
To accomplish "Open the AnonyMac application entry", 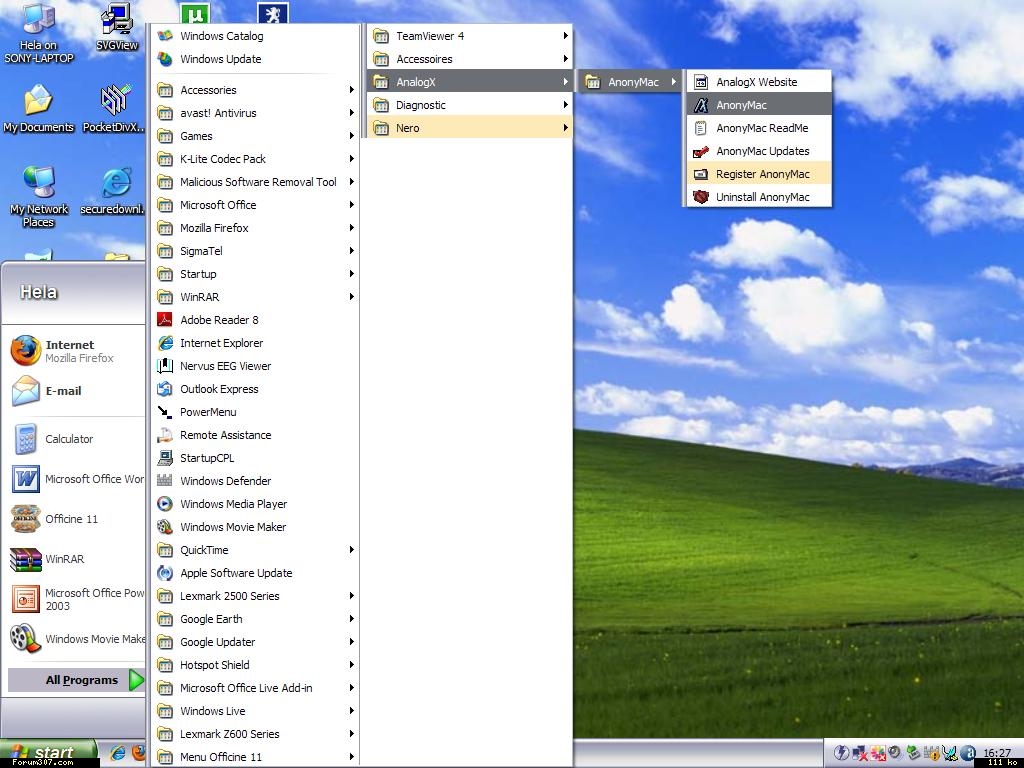I will click(759, 104).
